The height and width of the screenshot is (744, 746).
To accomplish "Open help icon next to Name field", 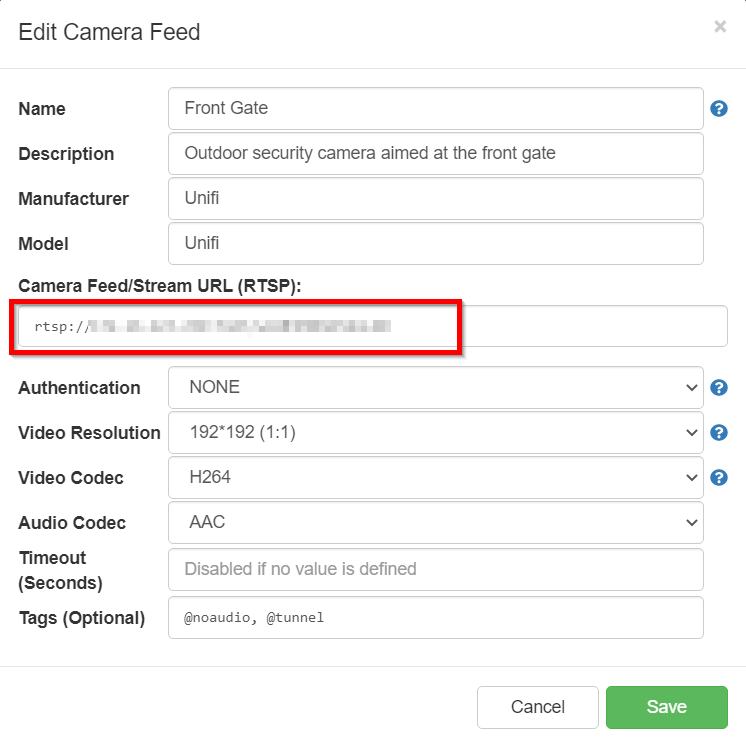I will click(718, 109).
